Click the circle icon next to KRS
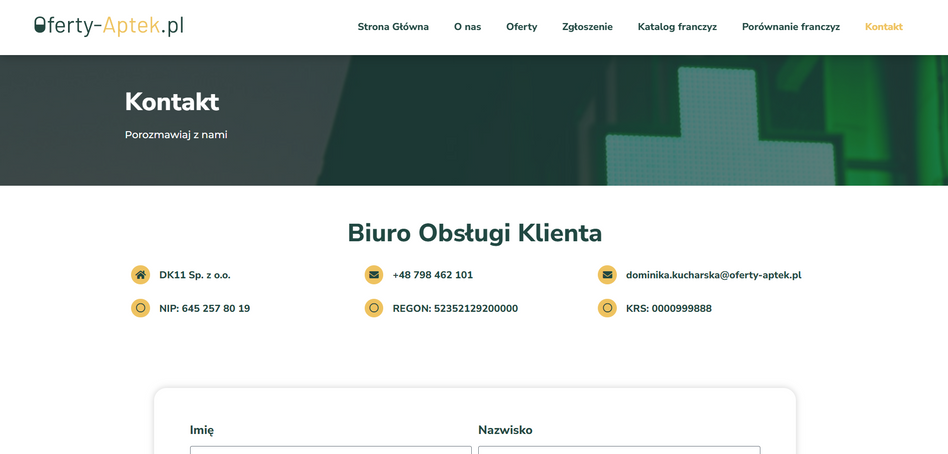948x454 pixels. (x=607, y=308)
